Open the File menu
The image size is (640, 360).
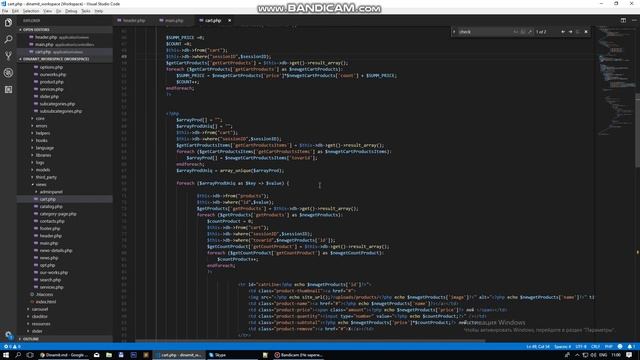pyautogui.click(x=5, y=11)
